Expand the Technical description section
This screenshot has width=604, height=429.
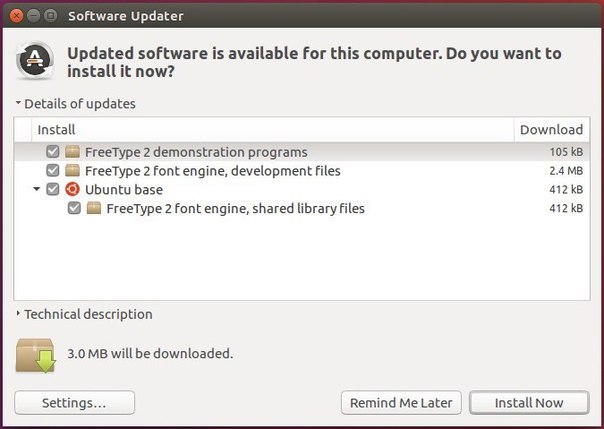tap(18, 314)
